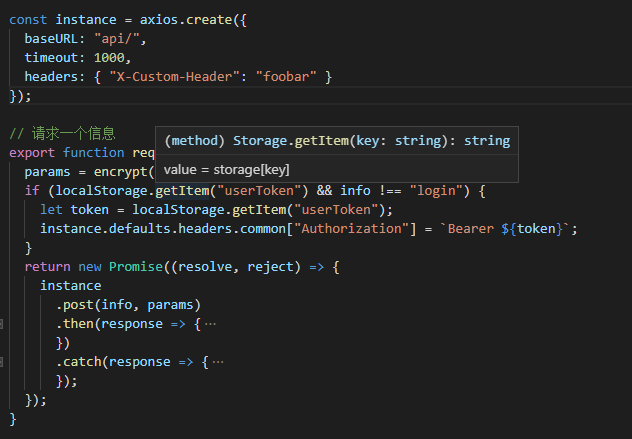Expand the folded ellipsis after .then(response => {
Screen dimensions: 632x439
pyautogui.click(x=210, y=324)
